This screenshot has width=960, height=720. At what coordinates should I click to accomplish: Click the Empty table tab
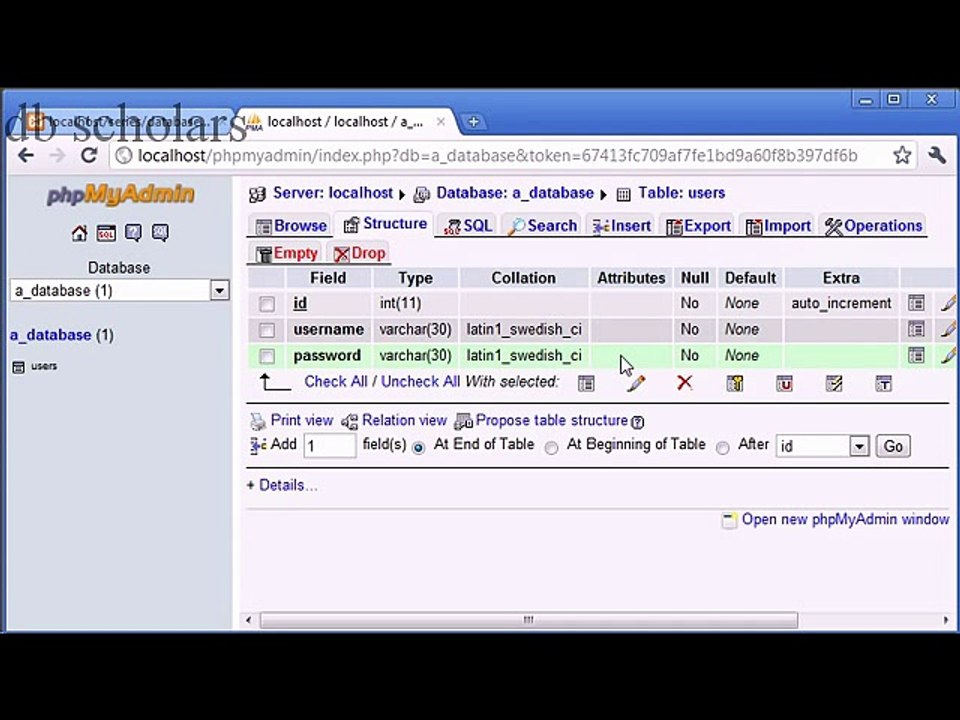pyautogui.click(x=287, y=253)
